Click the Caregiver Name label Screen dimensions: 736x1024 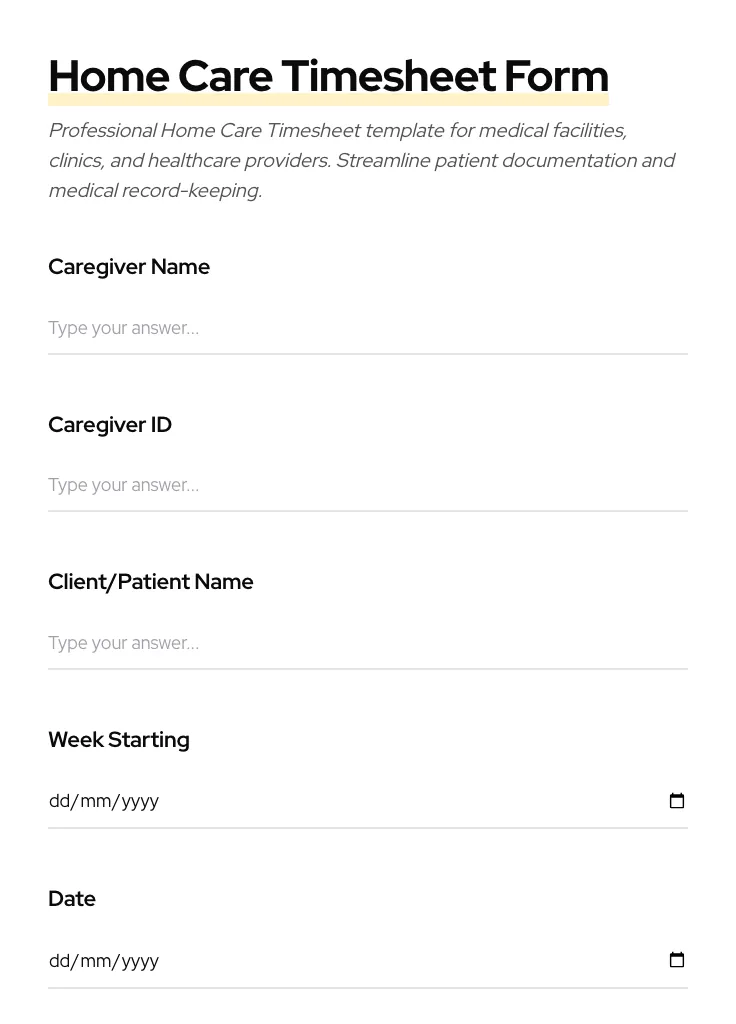[x=129, y=267]
